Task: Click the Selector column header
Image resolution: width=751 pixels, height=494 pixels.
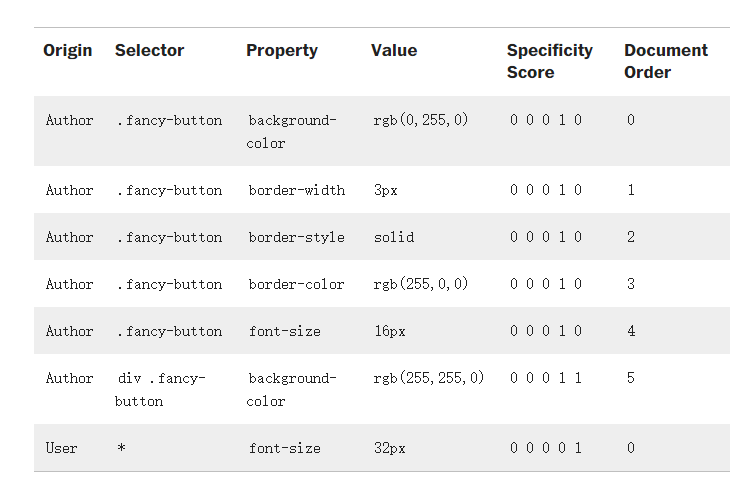Action: pos(149,51)
